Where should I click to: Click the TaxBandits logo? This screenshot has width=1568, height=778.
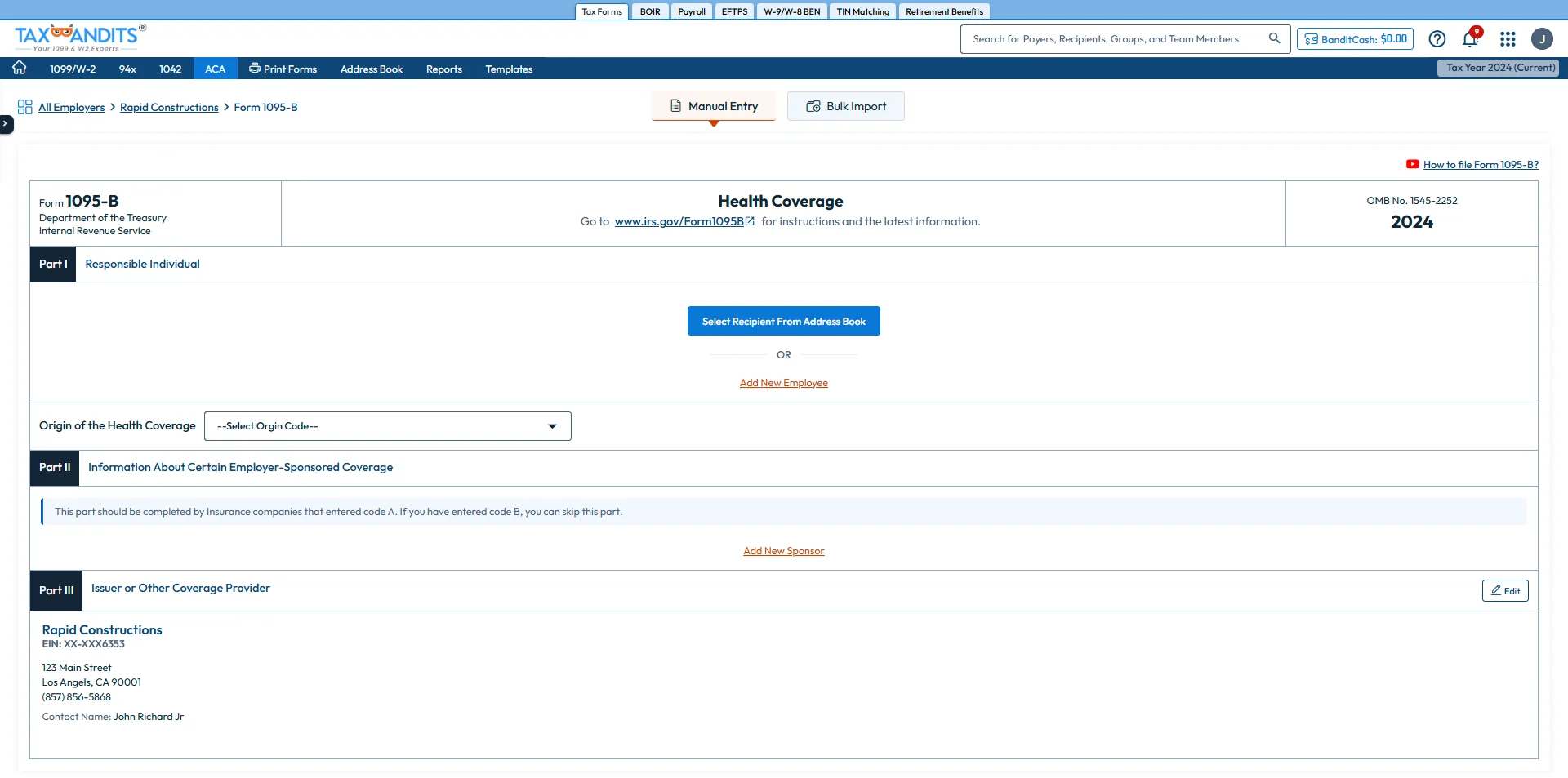coord(80,38)
